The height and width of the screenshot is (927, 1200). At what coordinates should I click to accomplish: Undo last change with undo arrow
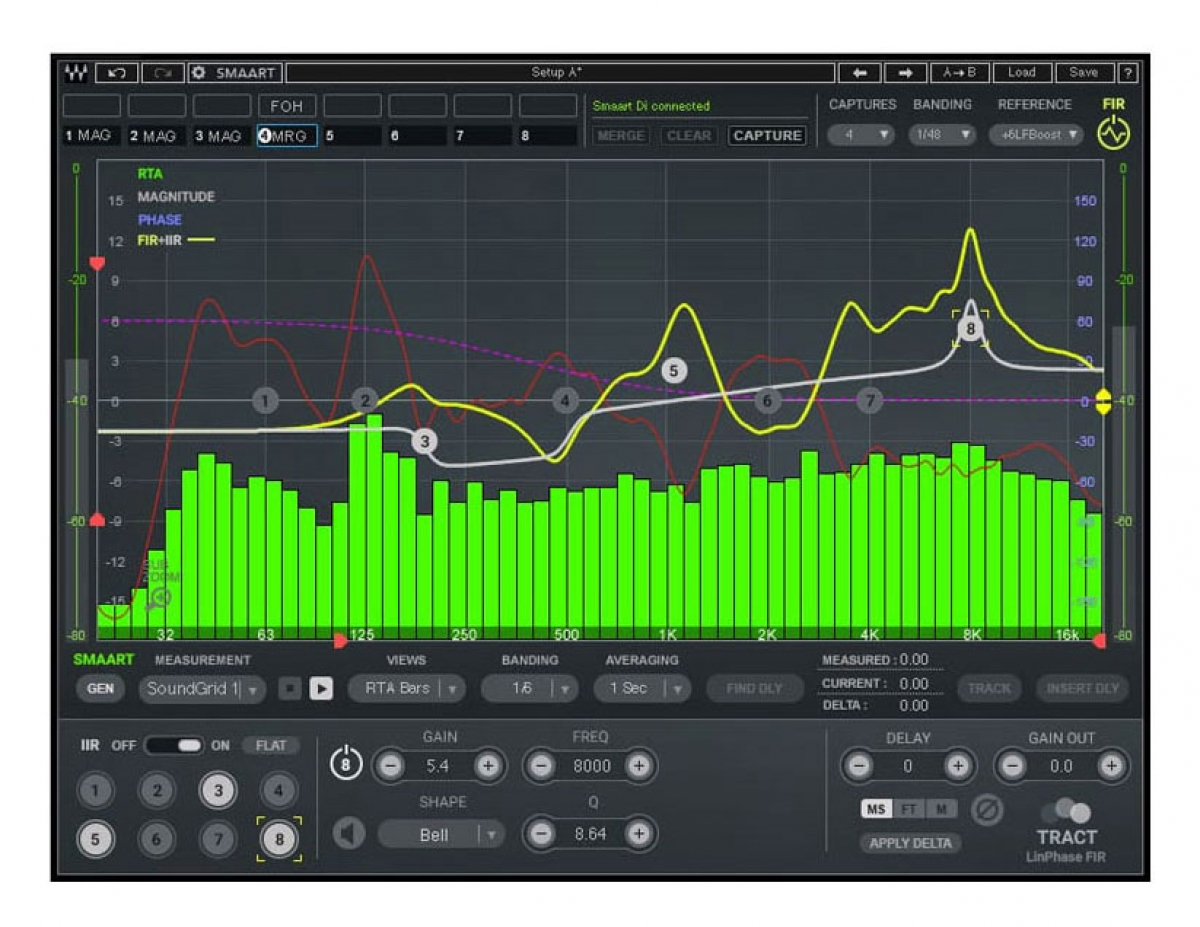coord(117,73)
